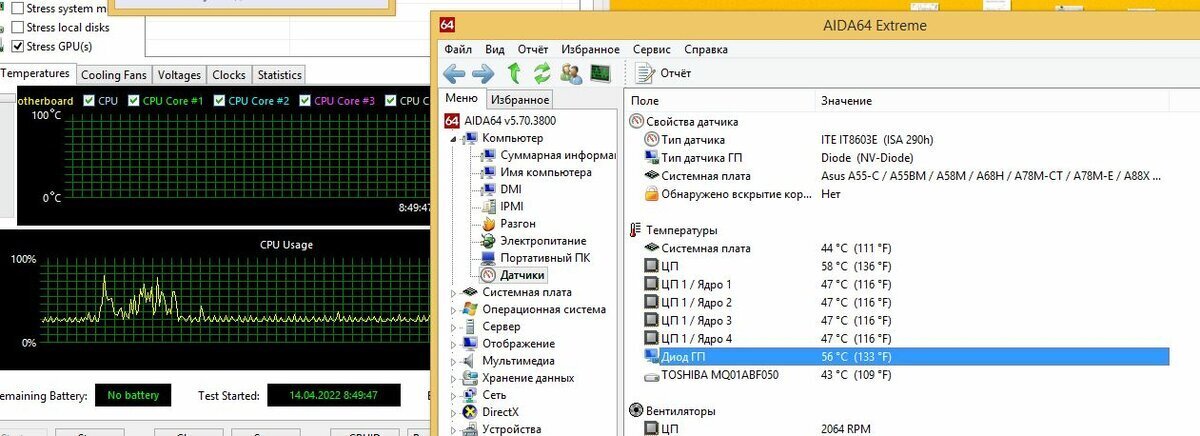The height and width of the screenshot is (436, 1200).
Task: Click the Back arrow in AIDA64 toolbar
Action: pos(455,73)
